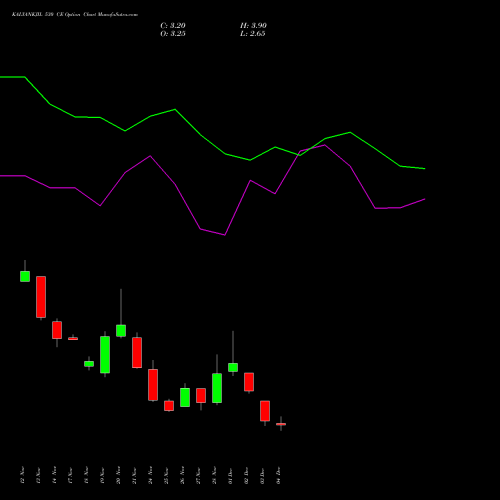Select the 21 Nov date label
The width and height of the screenshot is (500, 500).
coord(135,475)
